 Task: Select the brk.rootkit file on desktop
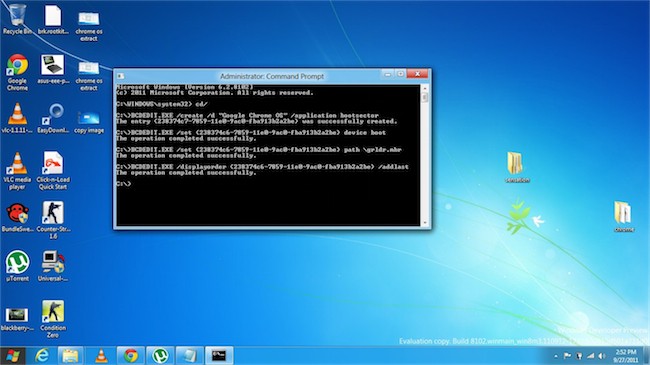tap(53, 19)
